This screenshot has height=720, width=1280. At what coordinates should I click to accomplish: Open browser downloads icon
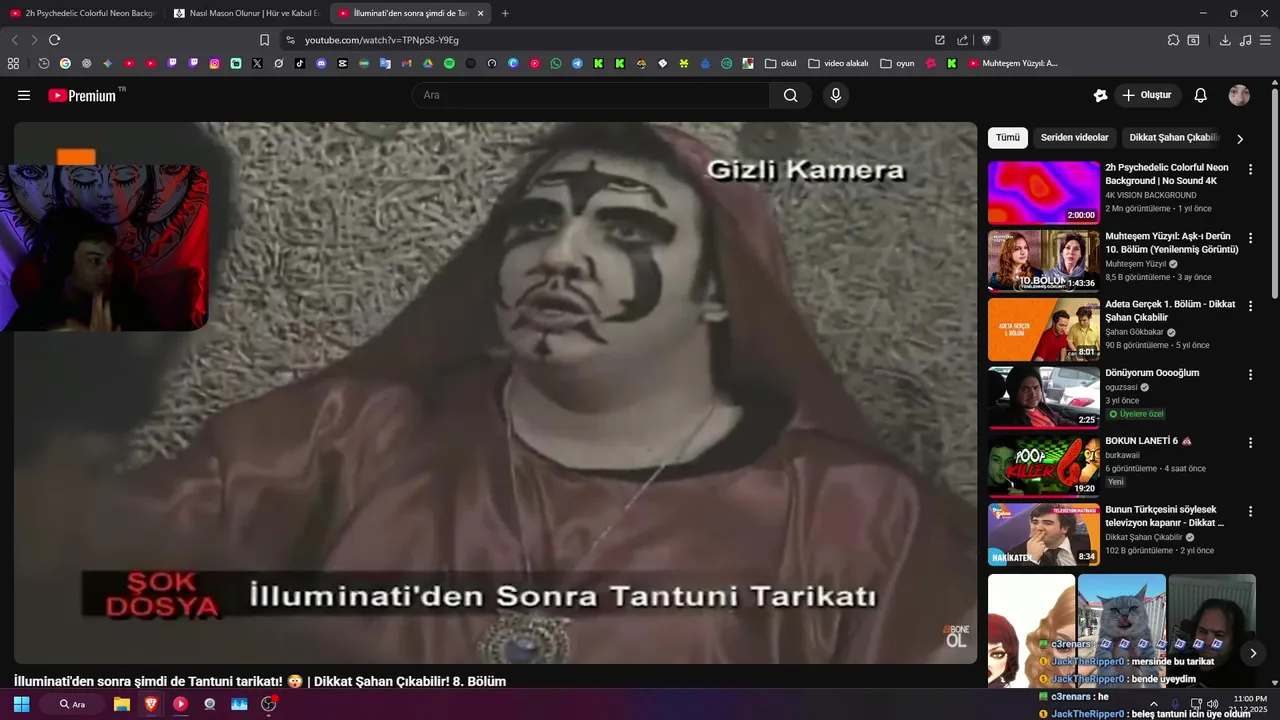(1225, 40)
